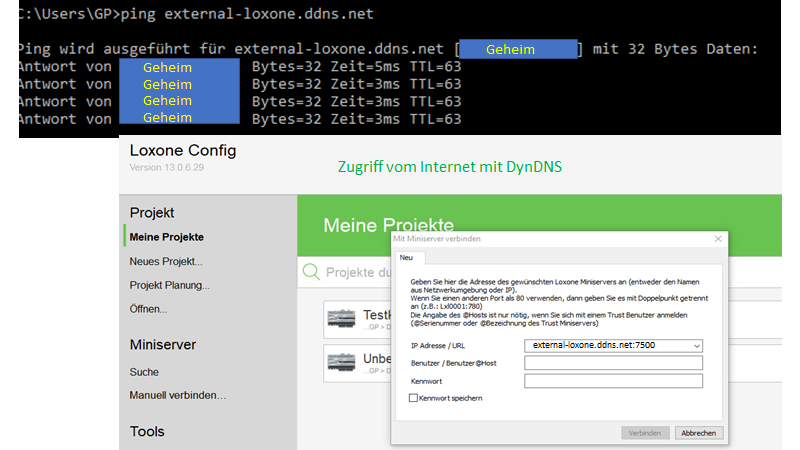Screen dimensions: 800x450
Task: Expand the IP Adresse / URL dropdown arrow
Action: (696, 346)
